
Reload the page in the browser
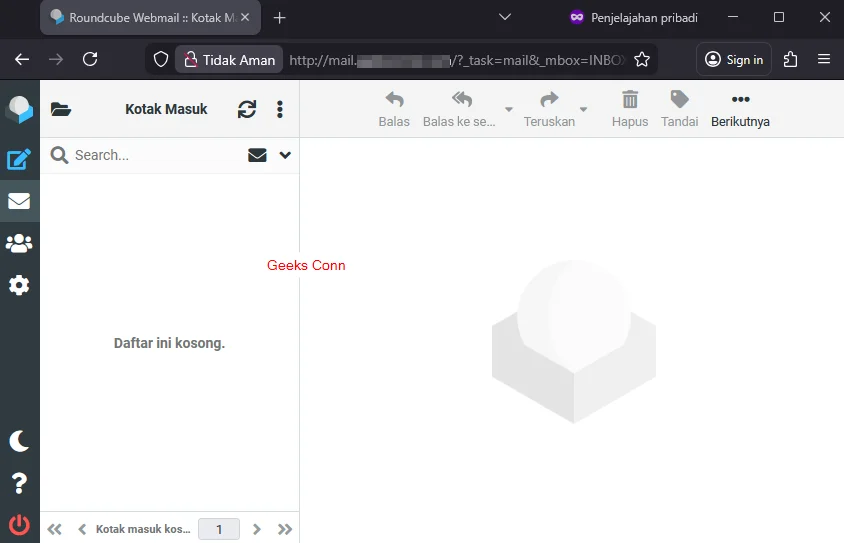point(90,59)
